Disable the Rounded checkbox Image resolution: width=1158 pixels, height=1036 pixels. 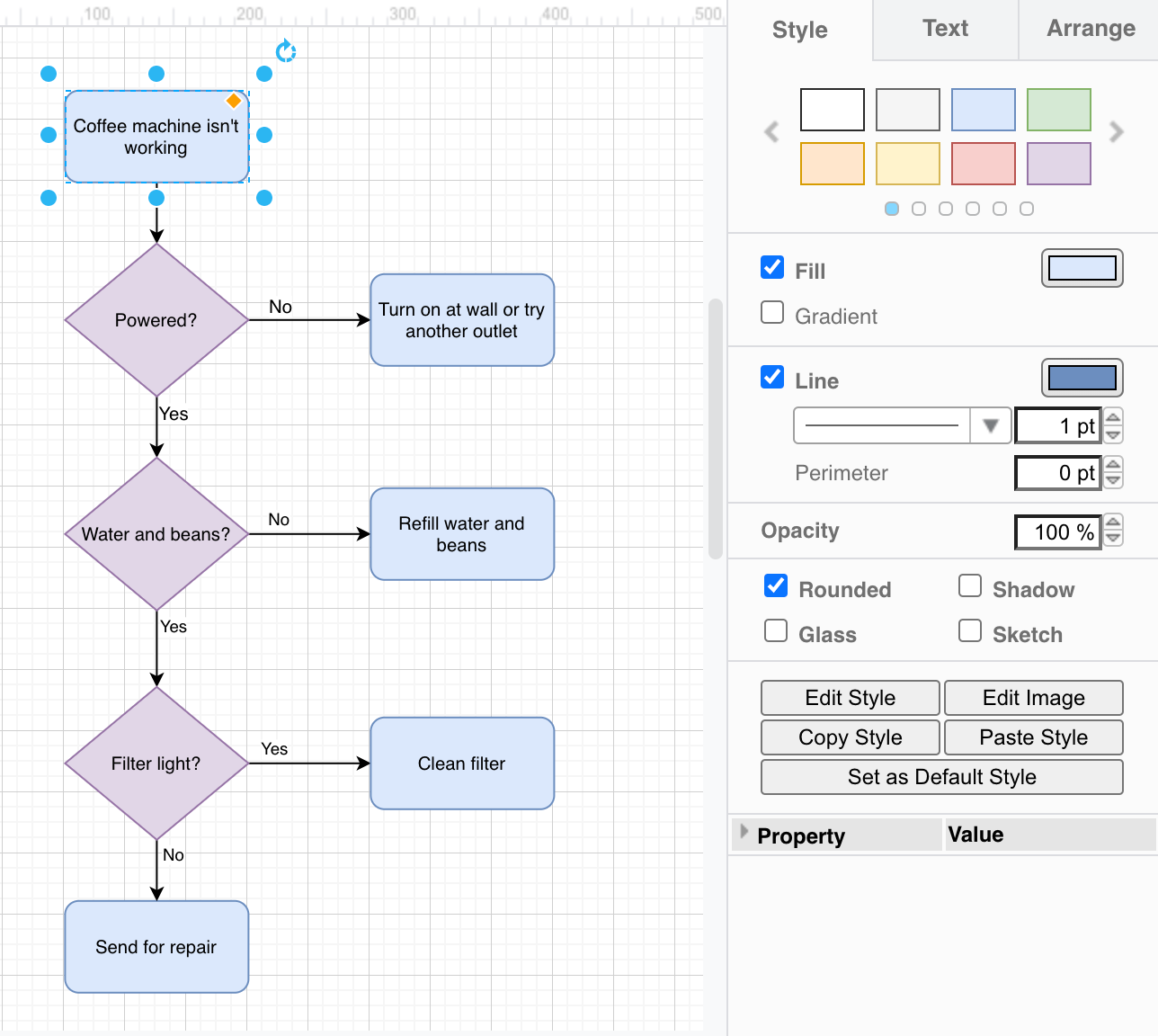pyautogui.click(x=775, y=585)
